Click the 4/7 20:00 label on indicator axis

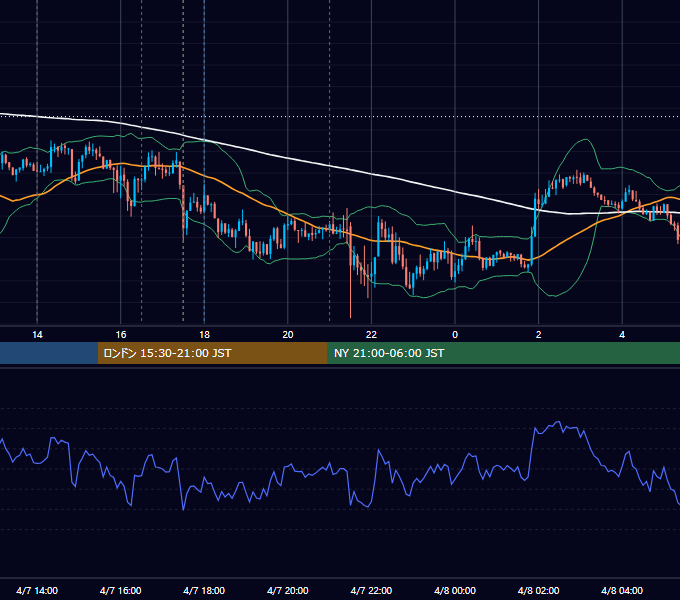click(x=288, y=590)
